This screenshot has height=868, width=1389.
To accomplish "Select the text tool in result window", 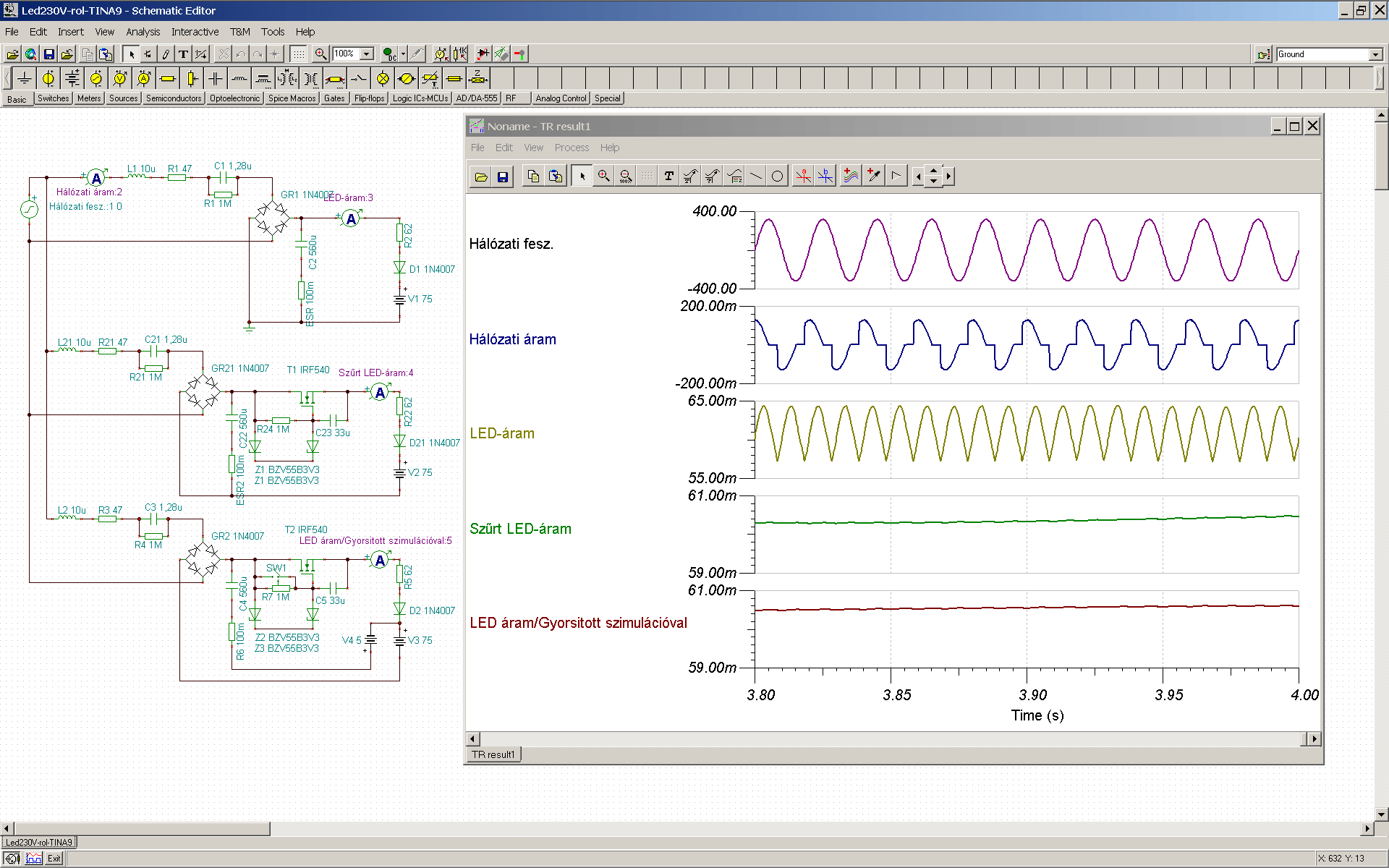I will point(668,176).
